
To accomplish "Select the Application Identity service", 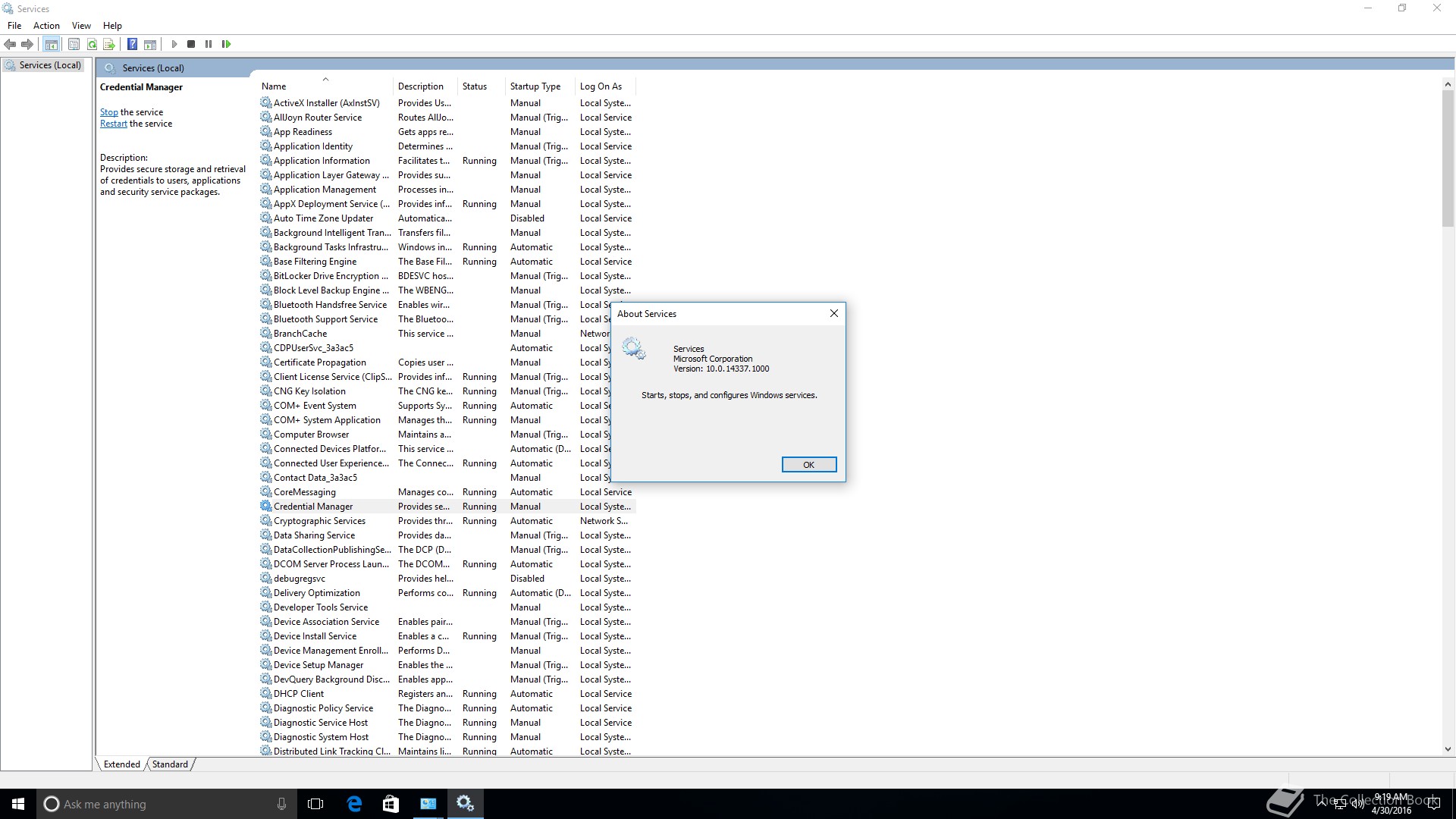I will [x=447, y=146].
